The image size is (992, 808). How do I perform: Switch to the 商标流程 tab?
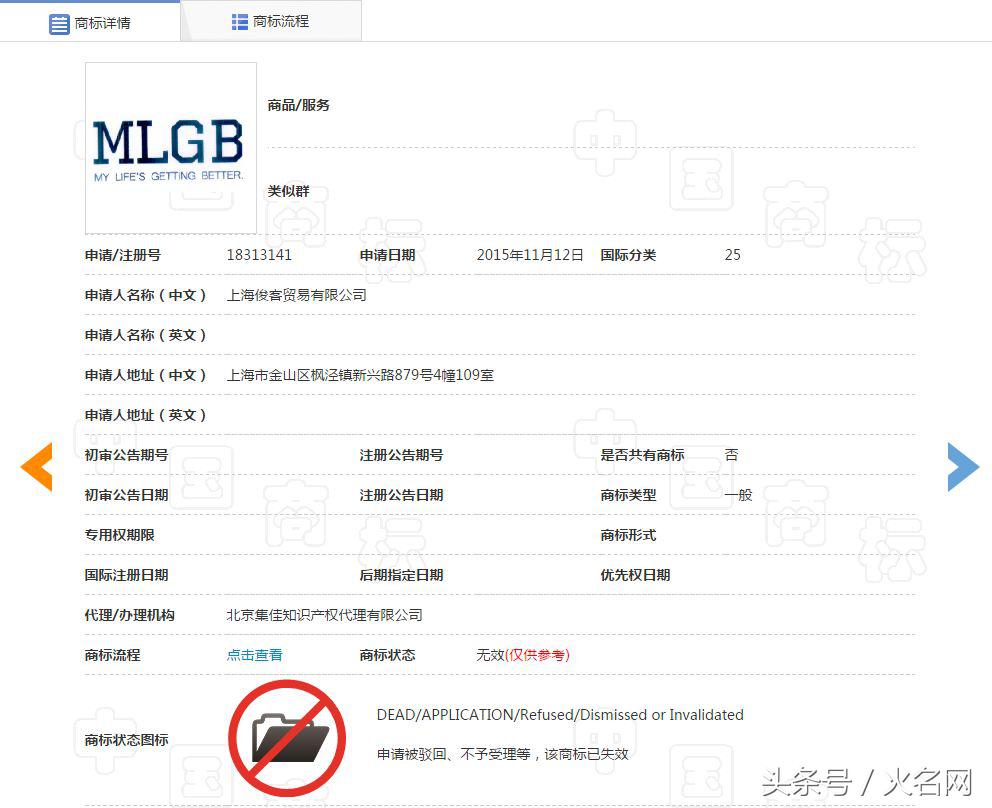pos(280,19)
